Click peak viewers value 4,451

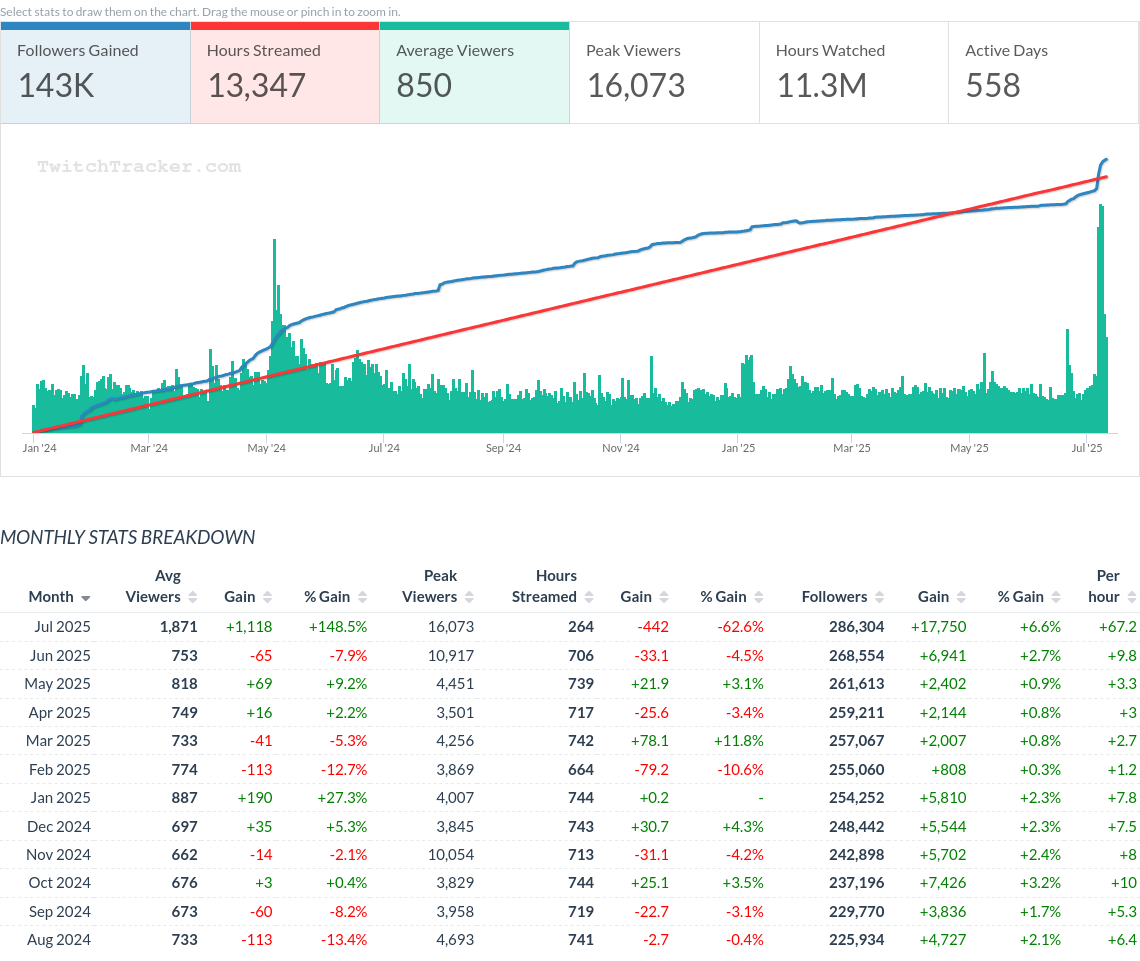tap(455, 684)
